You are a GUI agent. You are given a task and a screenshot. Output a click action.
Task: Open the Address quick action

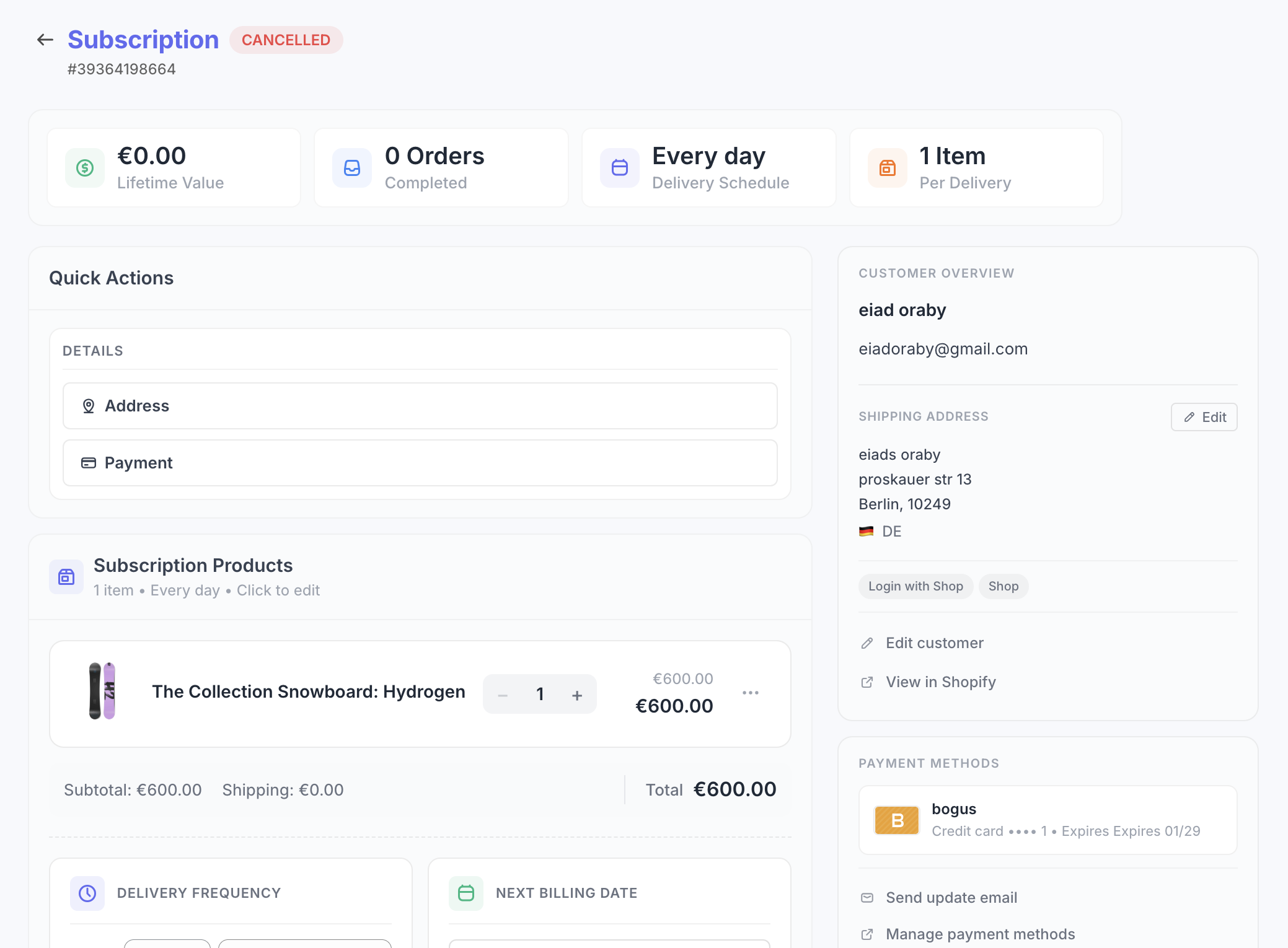(420, 406)
